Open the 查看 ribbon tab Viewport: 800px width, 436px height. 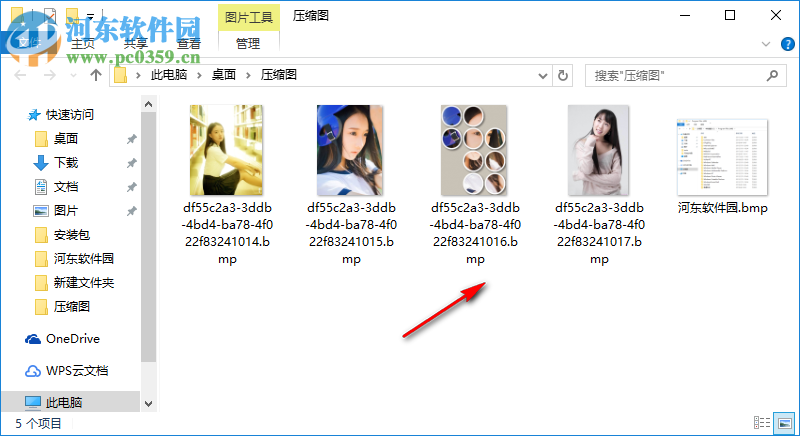pos(189,44)
